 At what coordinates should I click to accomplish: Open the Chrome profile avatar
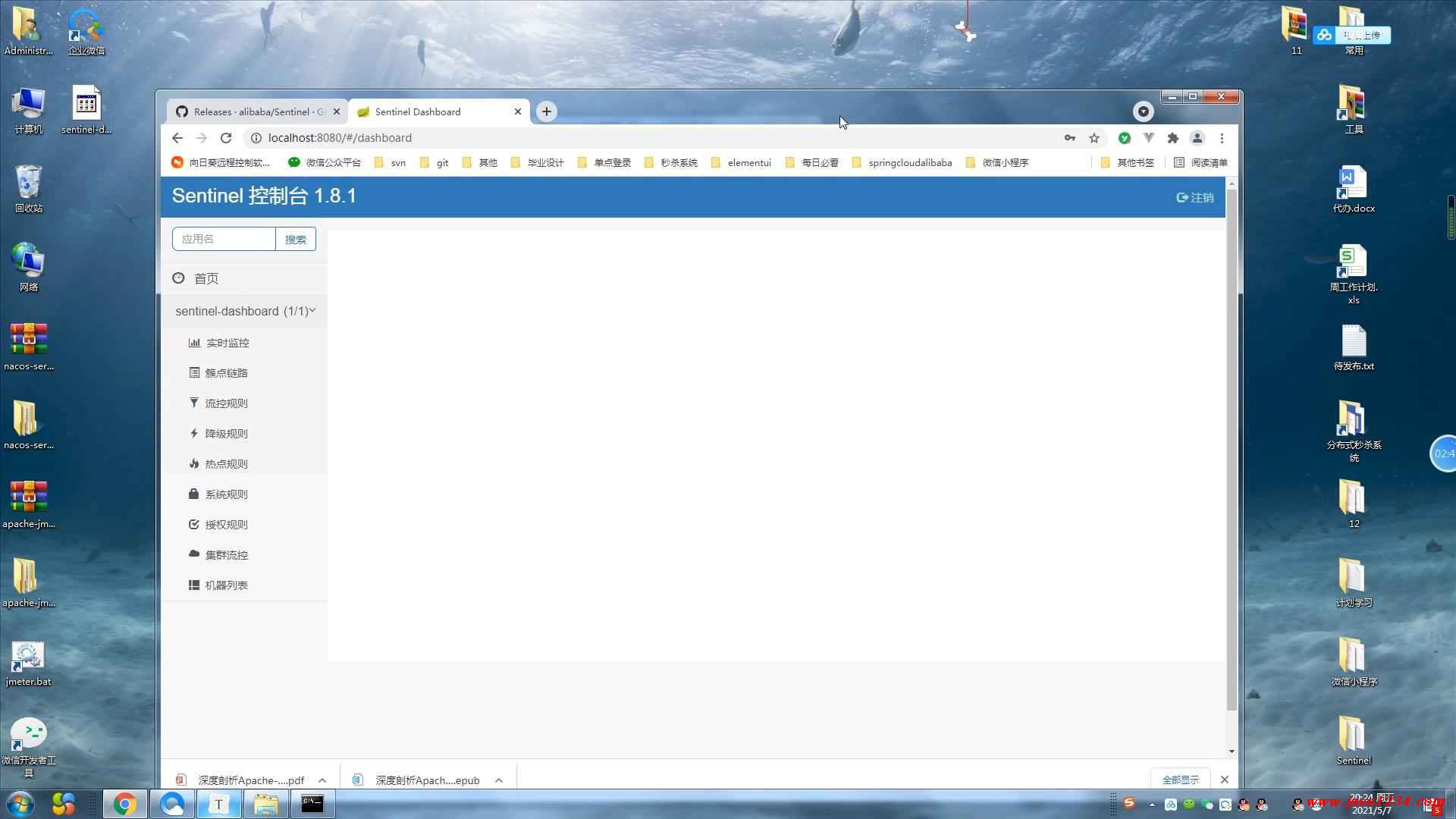1197,138
